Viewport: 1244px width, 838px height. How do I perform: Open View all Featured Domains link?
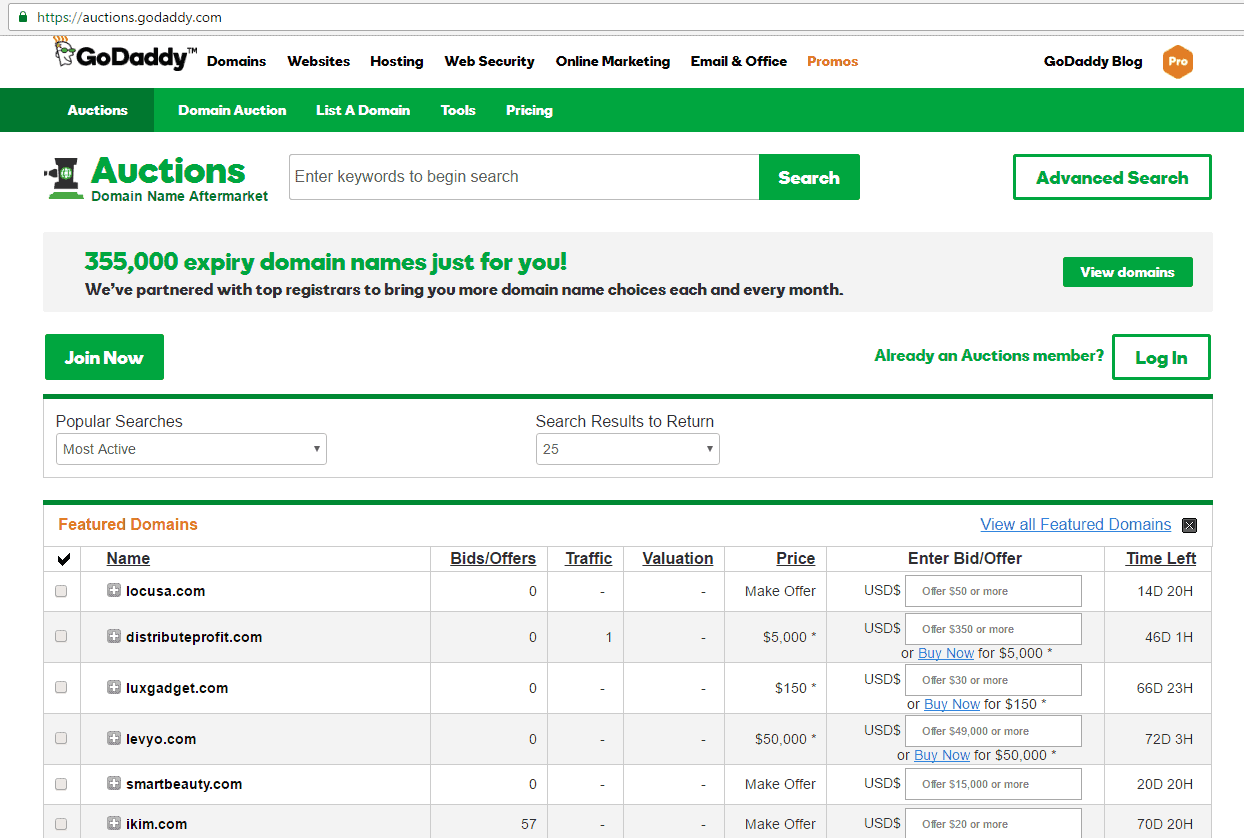[1075, 524]
